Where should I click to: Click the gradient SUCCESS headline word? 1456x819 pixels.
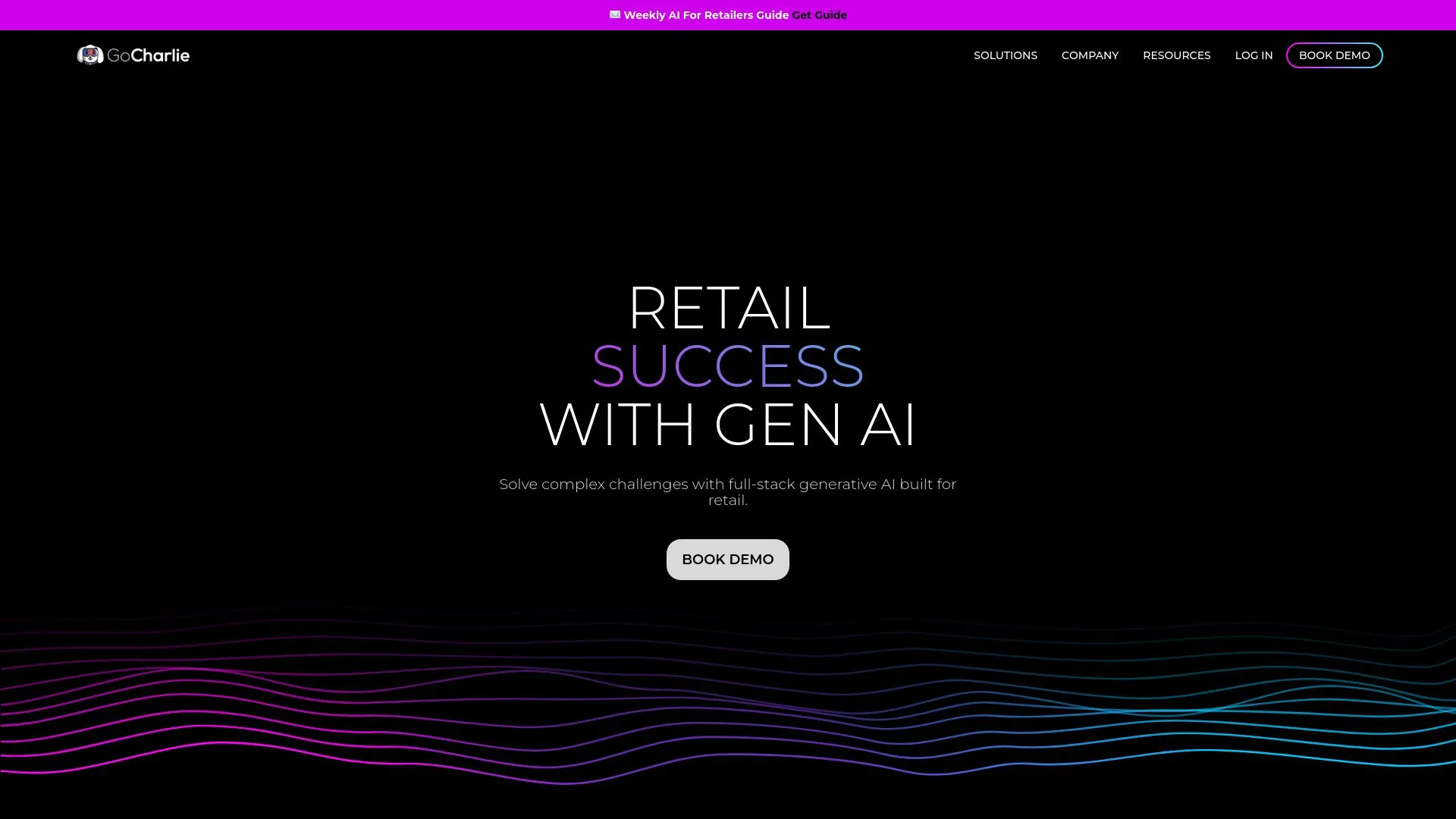[x=727, y=366]
